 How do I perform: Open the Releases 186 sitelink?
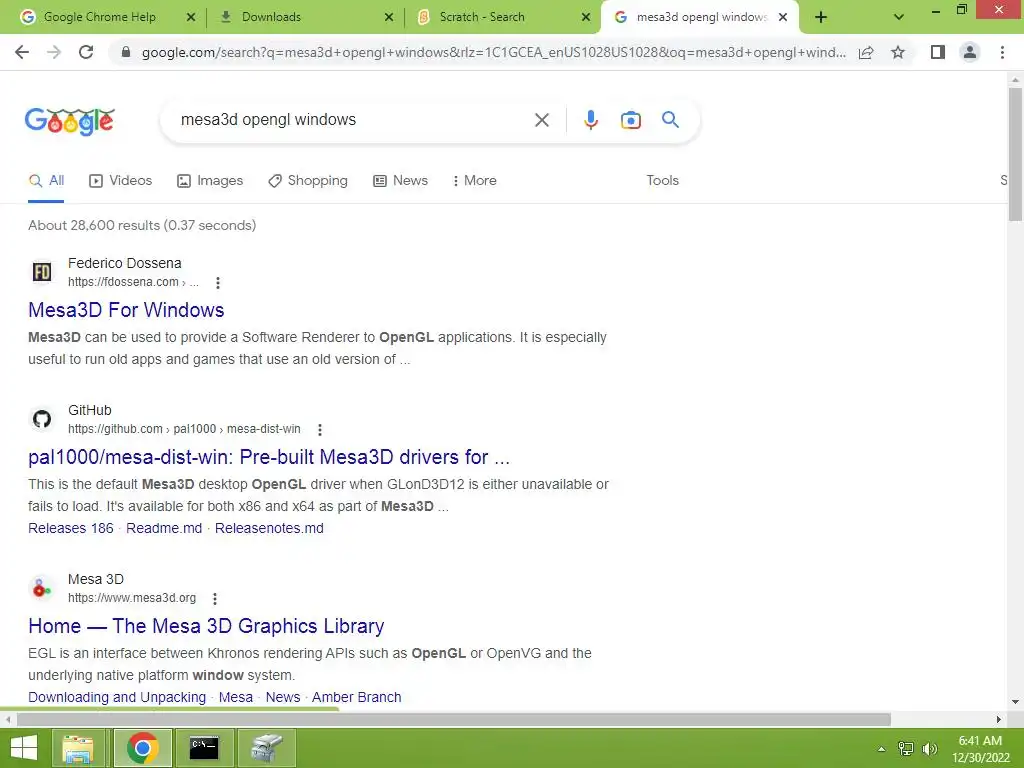[71, 528]
